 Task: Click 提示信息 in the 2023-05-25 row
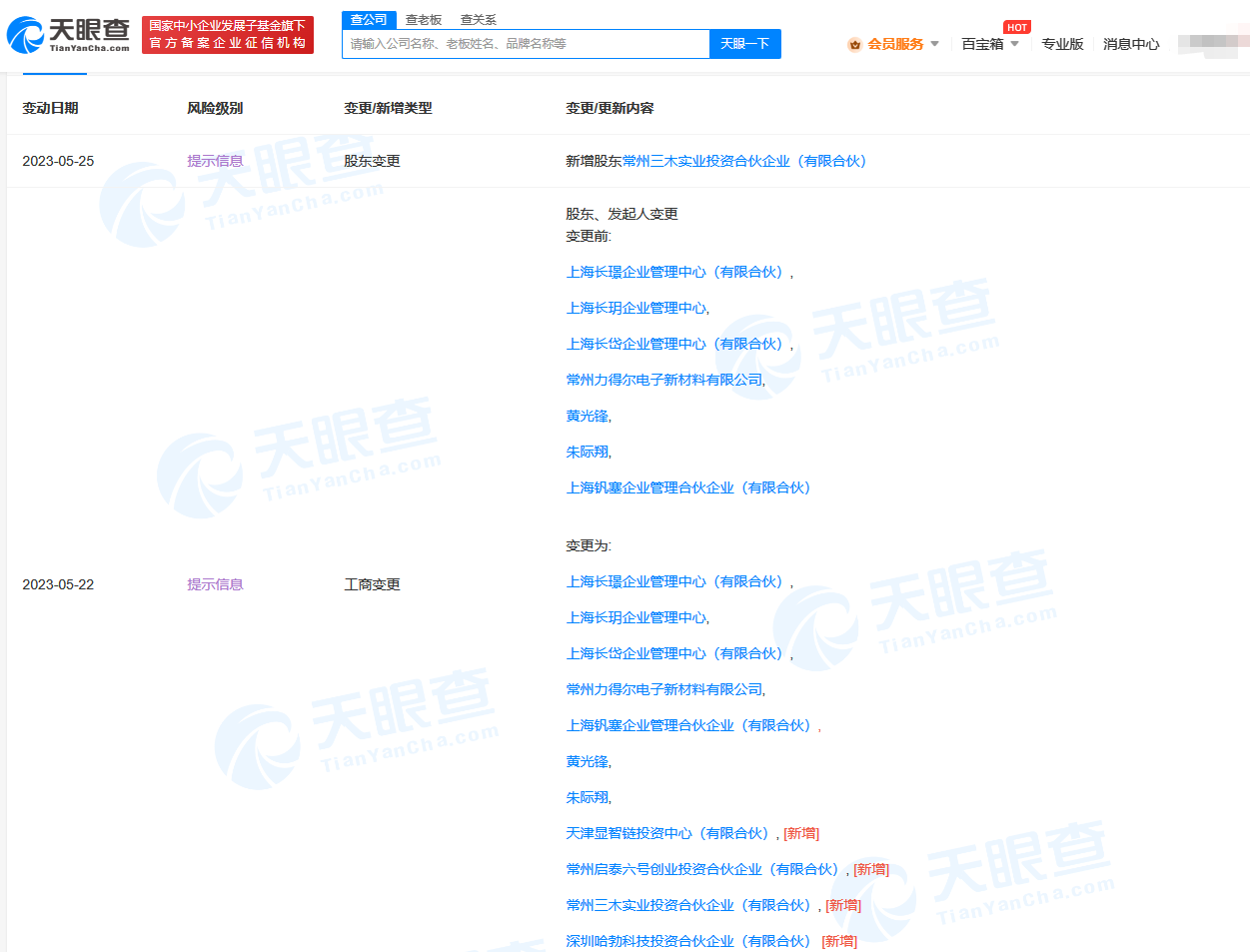215,161
